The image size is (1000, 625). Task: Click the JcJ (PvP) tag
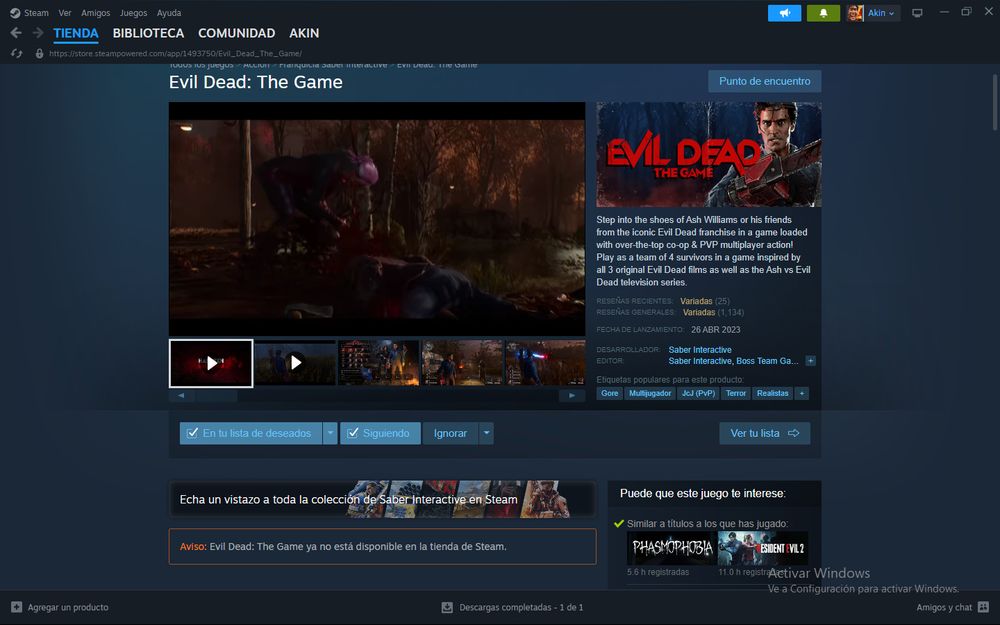698,393
